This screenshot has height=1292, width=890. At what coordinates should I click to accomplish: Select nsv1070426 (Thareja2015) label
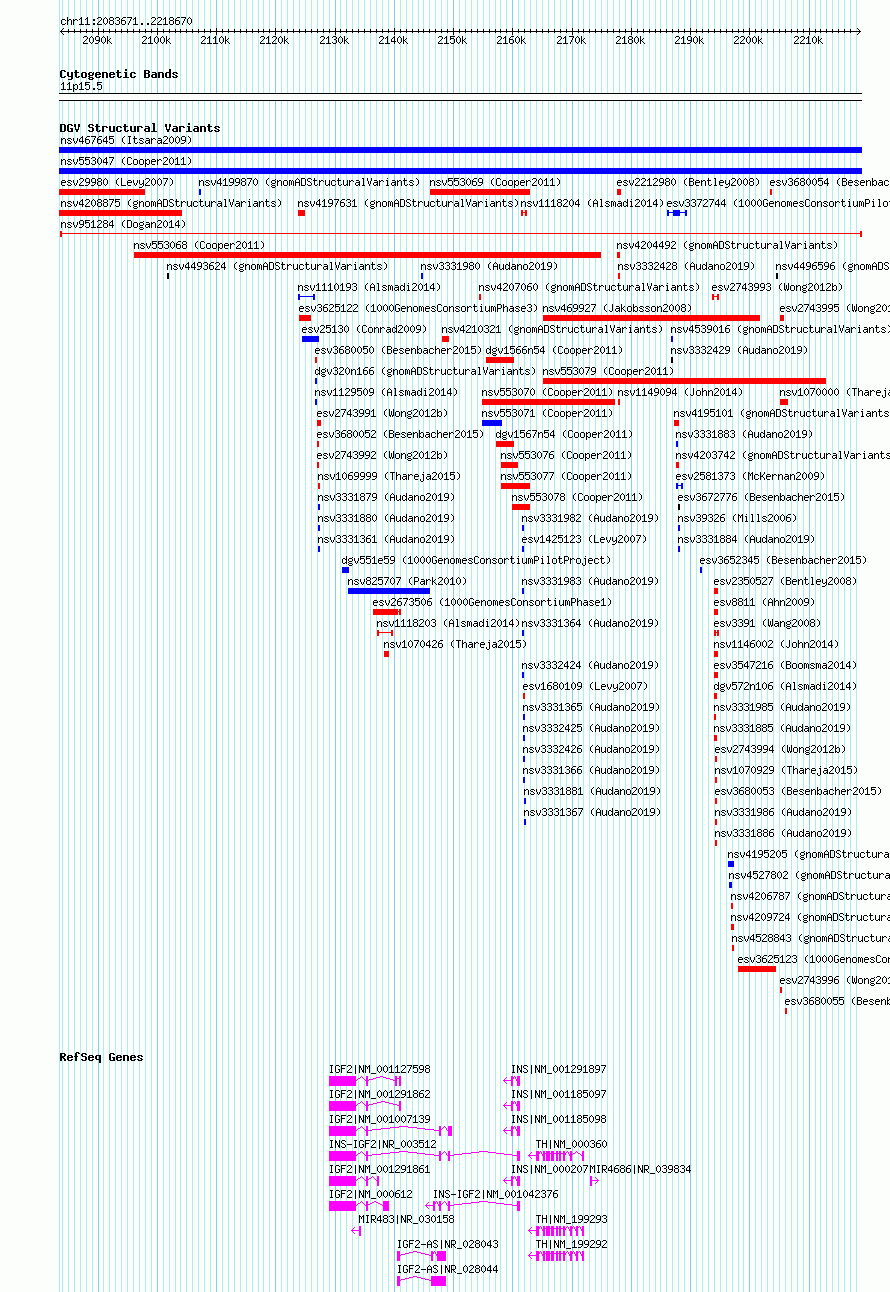455,644
